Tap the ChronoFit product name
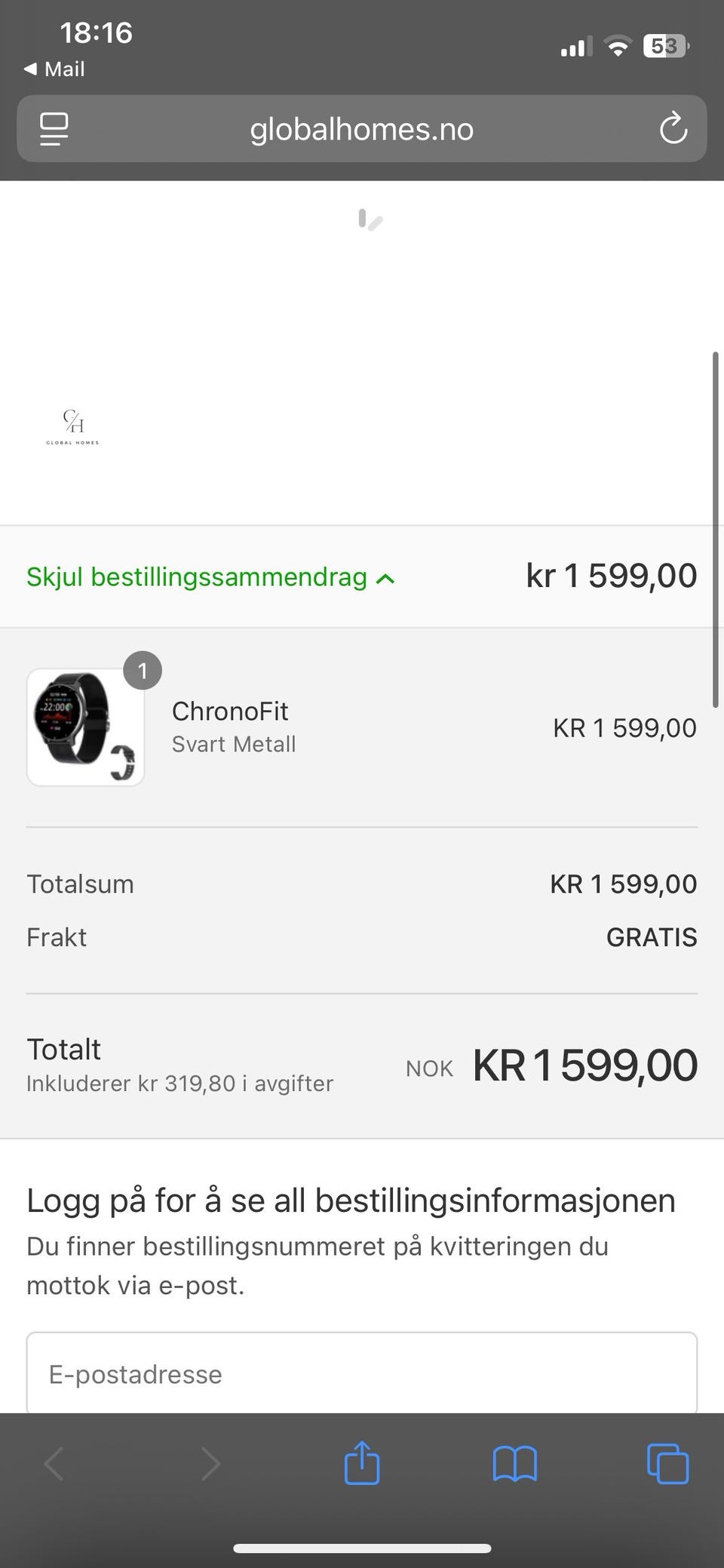Screen dimensions: 724x1568 tap(230, 711)
